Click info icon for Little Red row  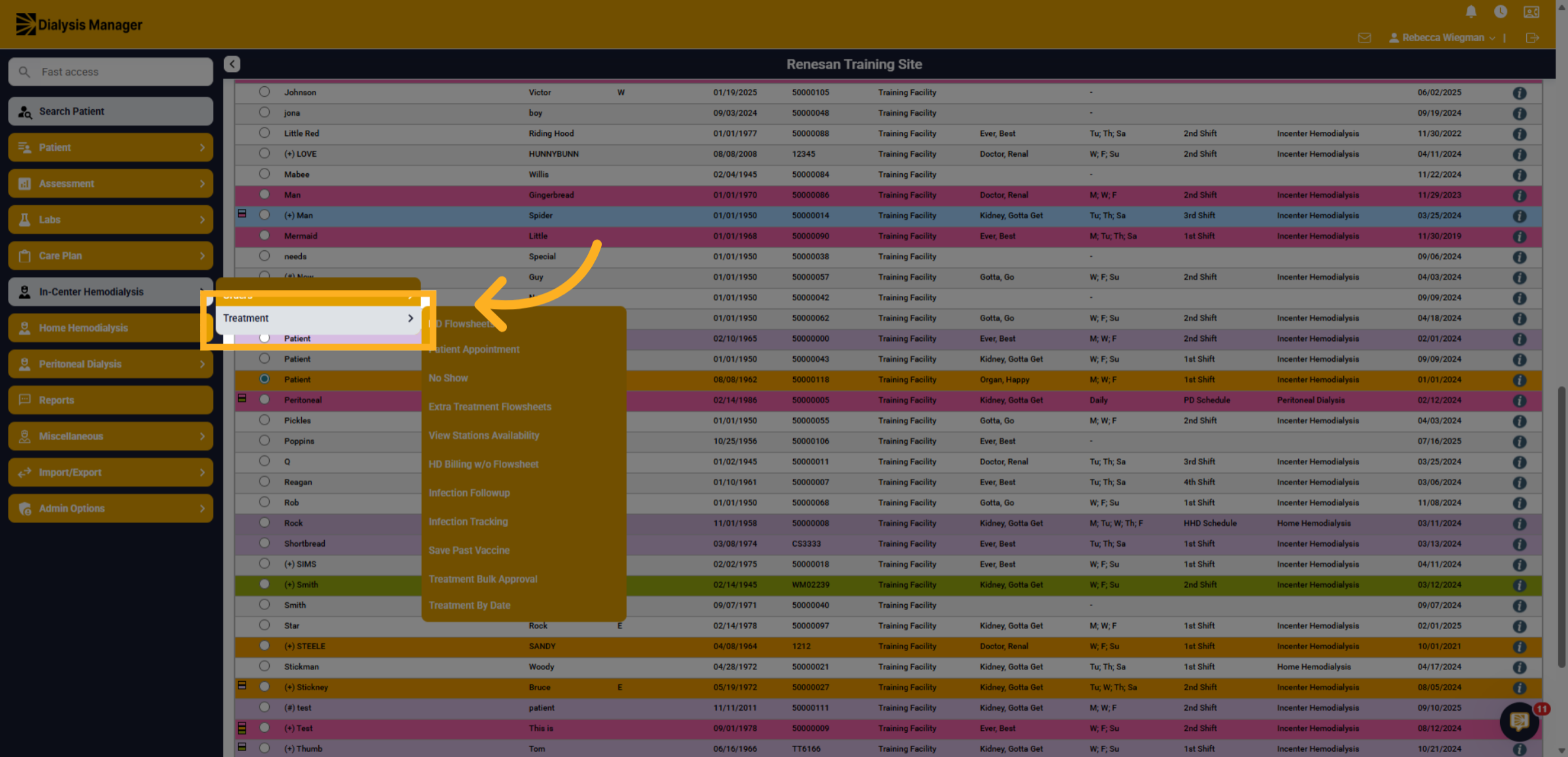(x=1520, y=135)
